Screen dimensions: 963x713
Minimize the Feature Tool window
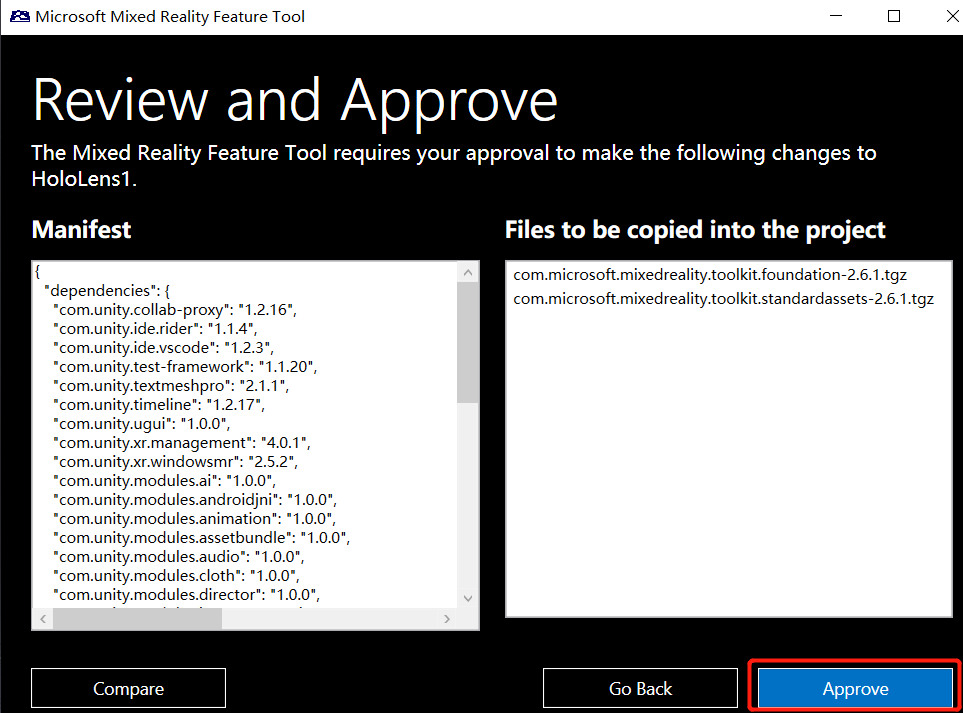(837, 16)
